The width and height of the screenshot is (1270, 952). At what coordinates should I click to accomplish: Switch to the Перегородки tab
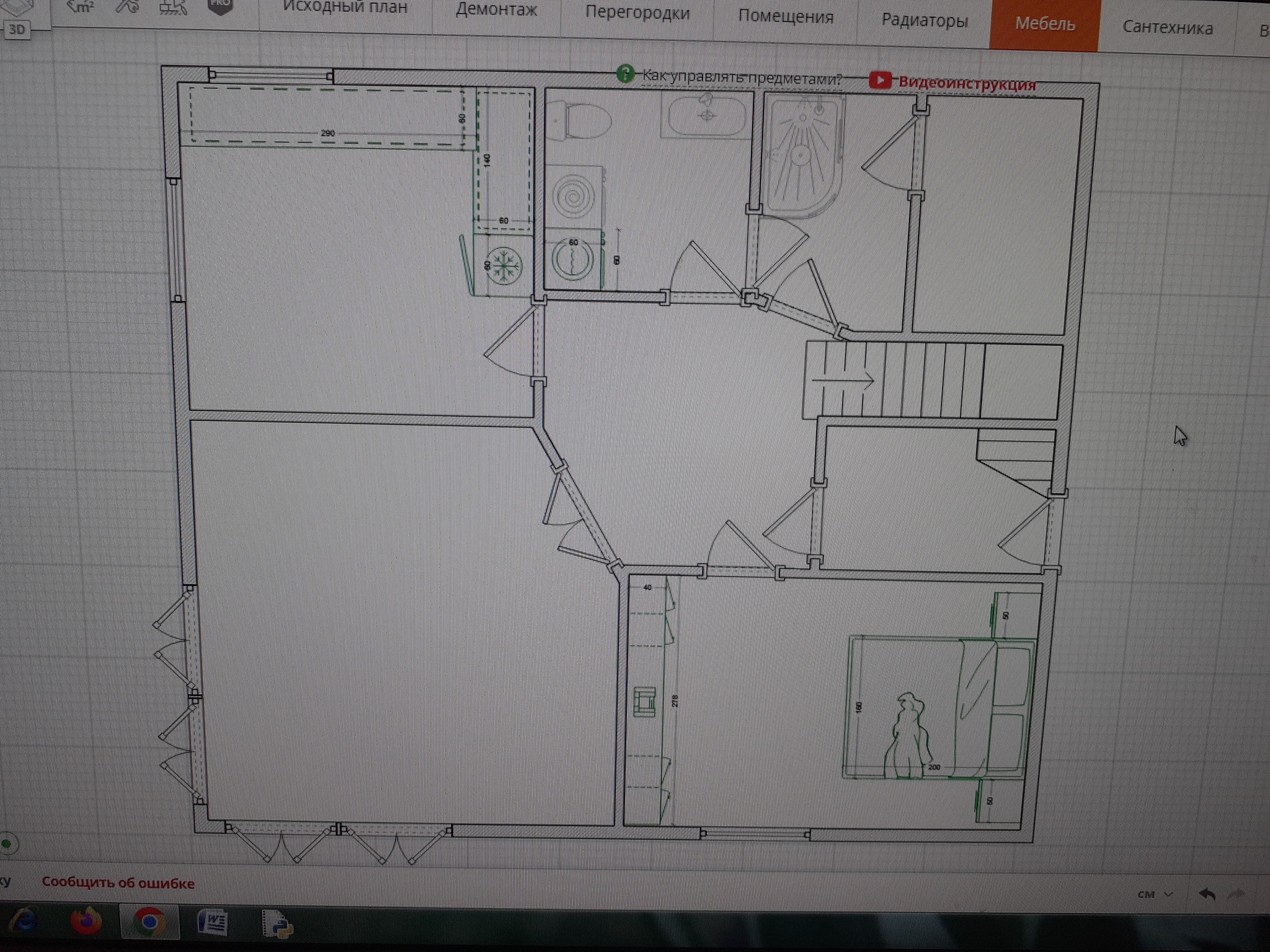(637, 13)
